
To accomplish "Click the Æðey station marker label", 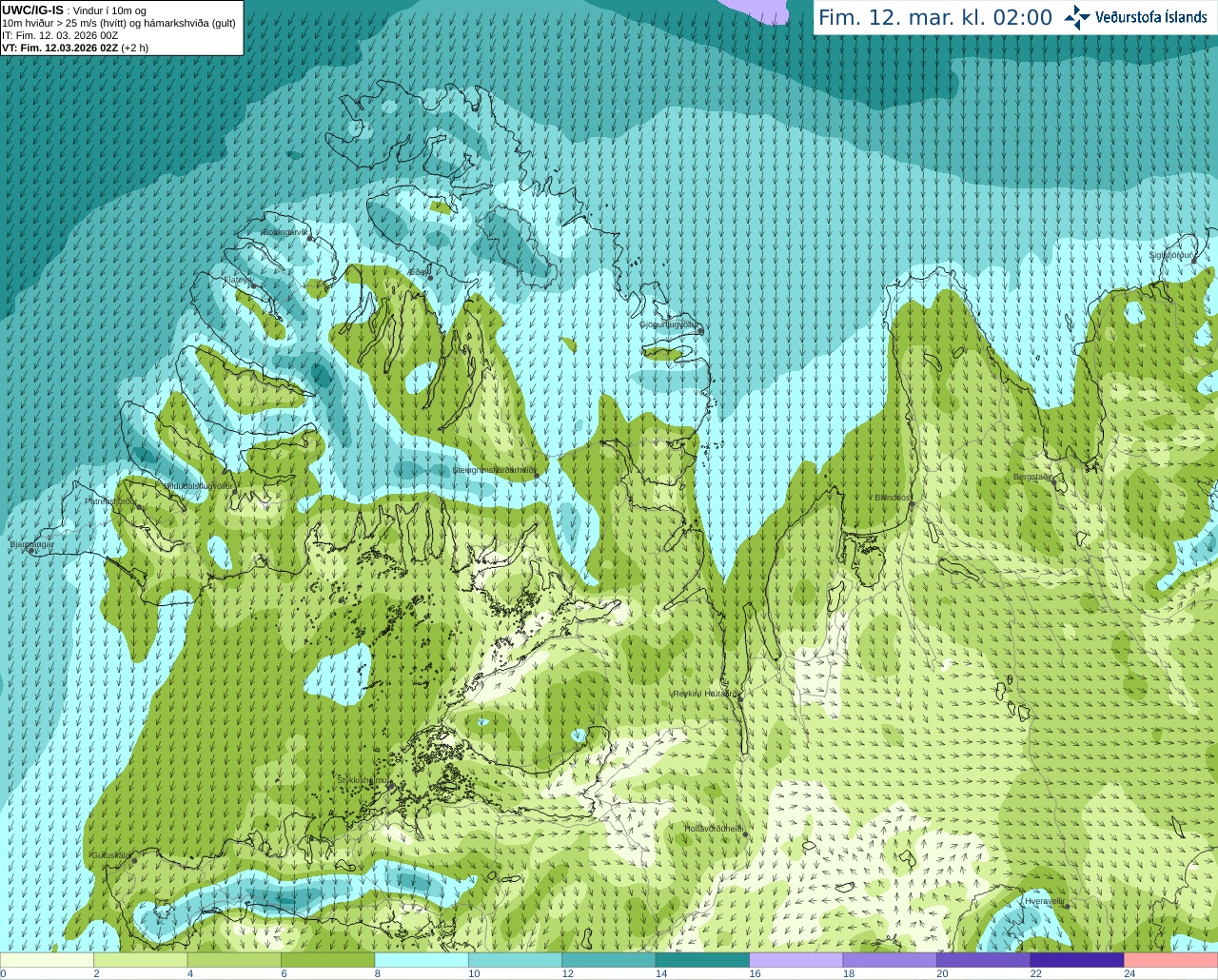I will [418, 272].
